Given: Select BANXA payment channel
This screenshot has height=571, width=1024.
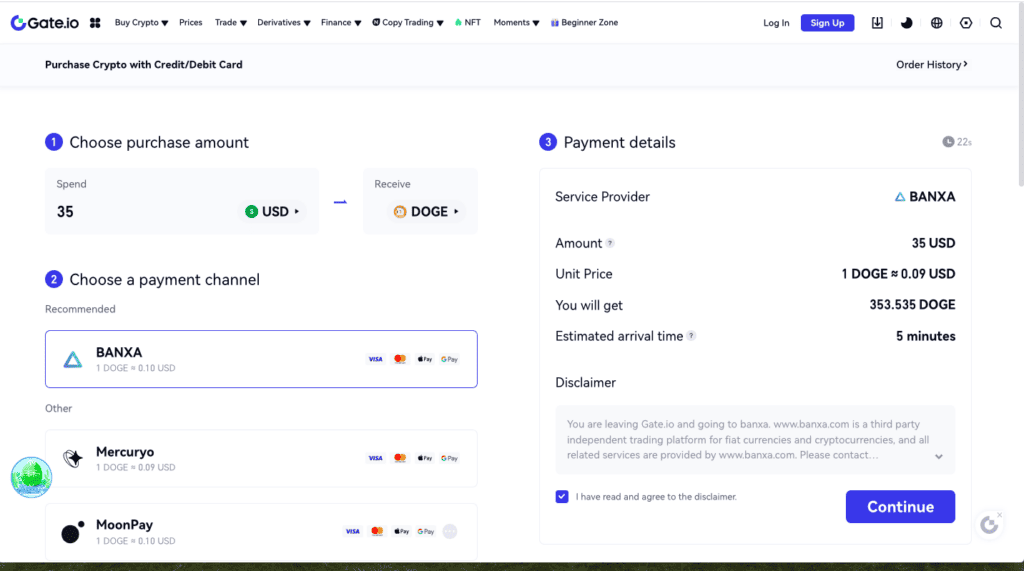Looking at the screenshot, I should 261,359.
